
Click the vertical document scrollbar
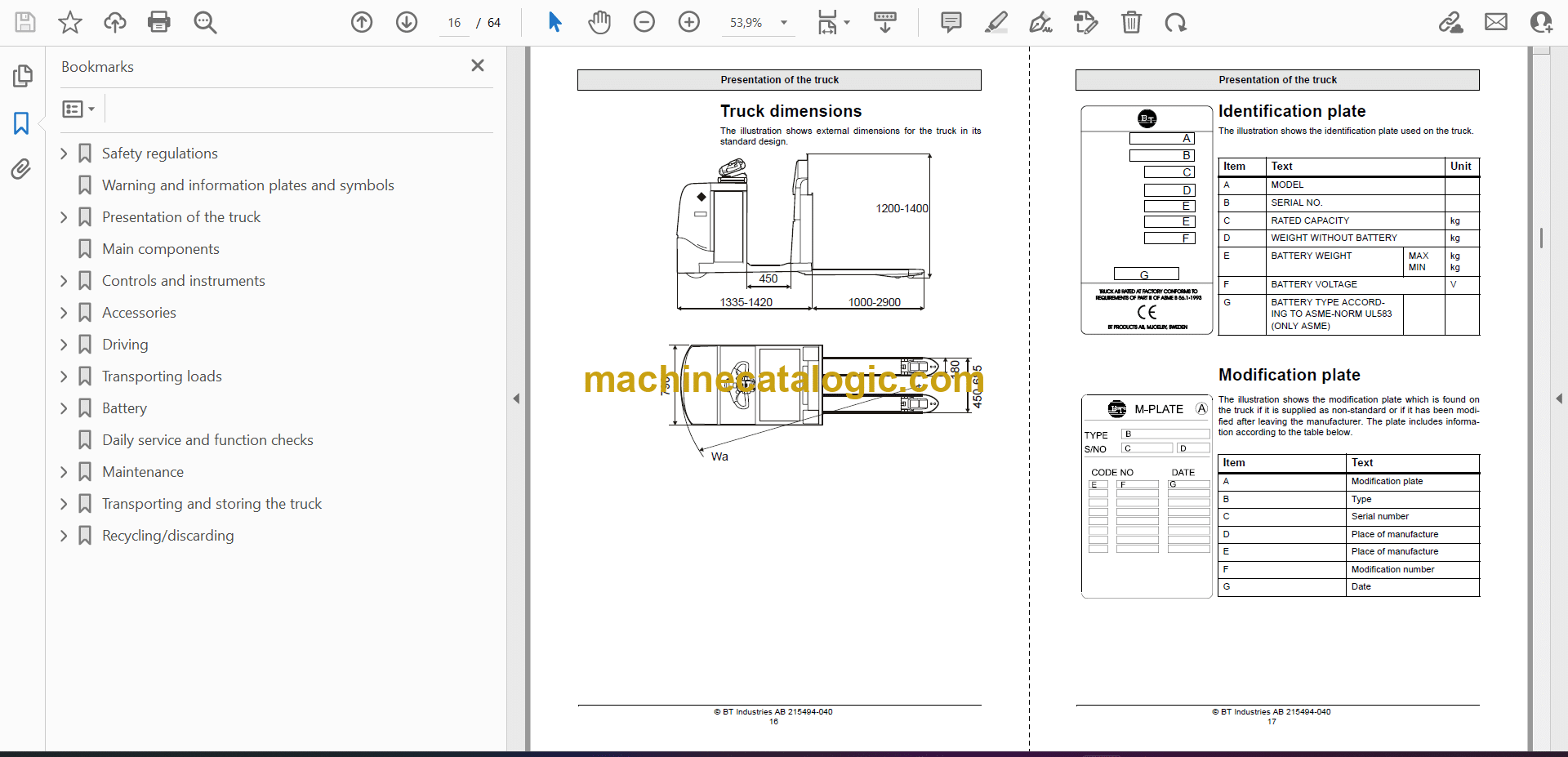tap(1541, 237)
